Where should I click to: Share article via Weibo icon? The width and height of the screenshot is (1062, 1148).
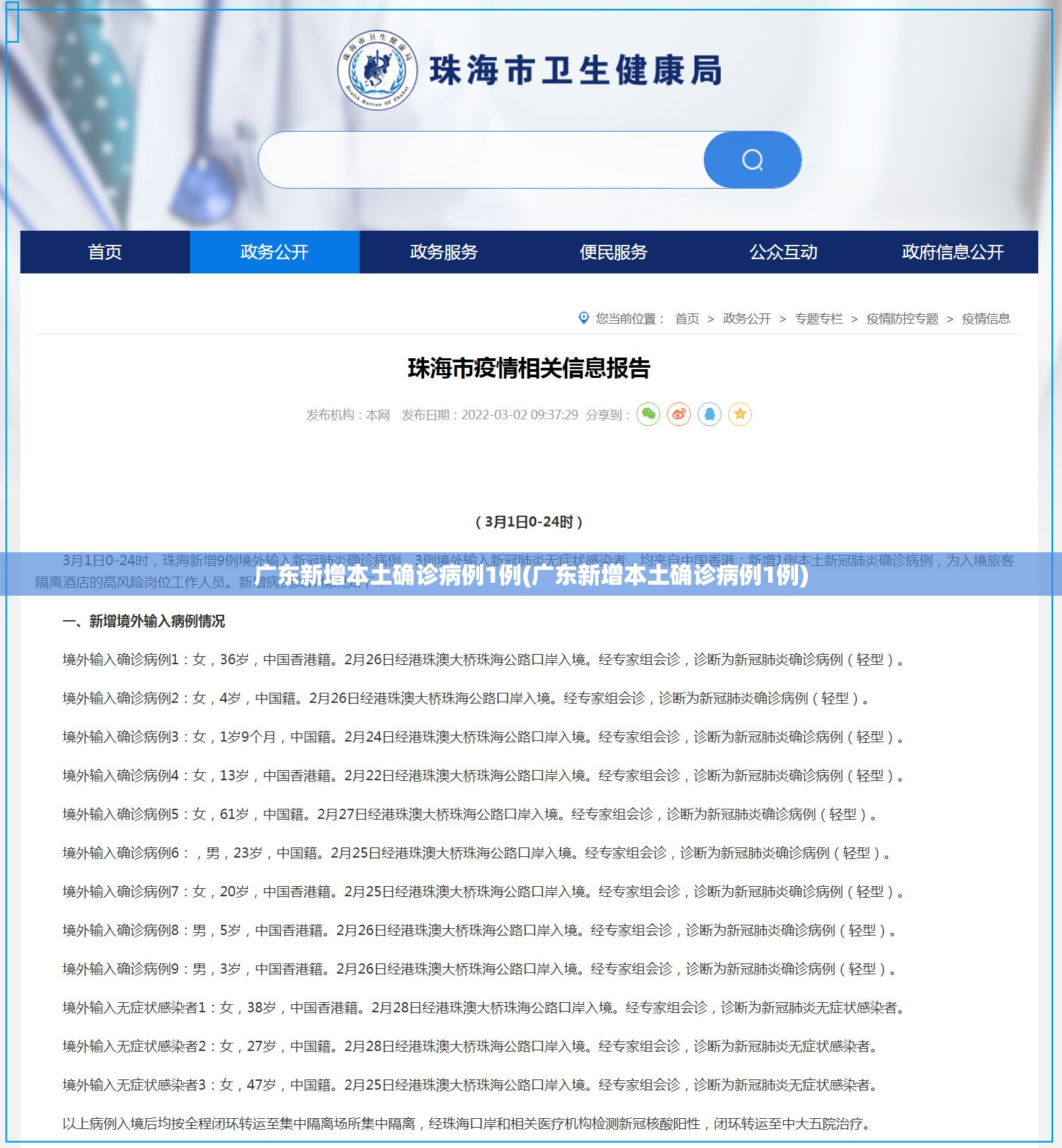click(x=679, y=414)
